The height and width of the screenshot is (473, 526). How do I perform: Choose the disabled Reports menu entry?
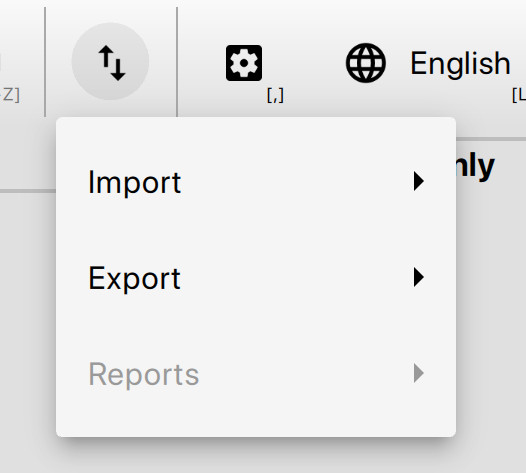coord(256,373)
